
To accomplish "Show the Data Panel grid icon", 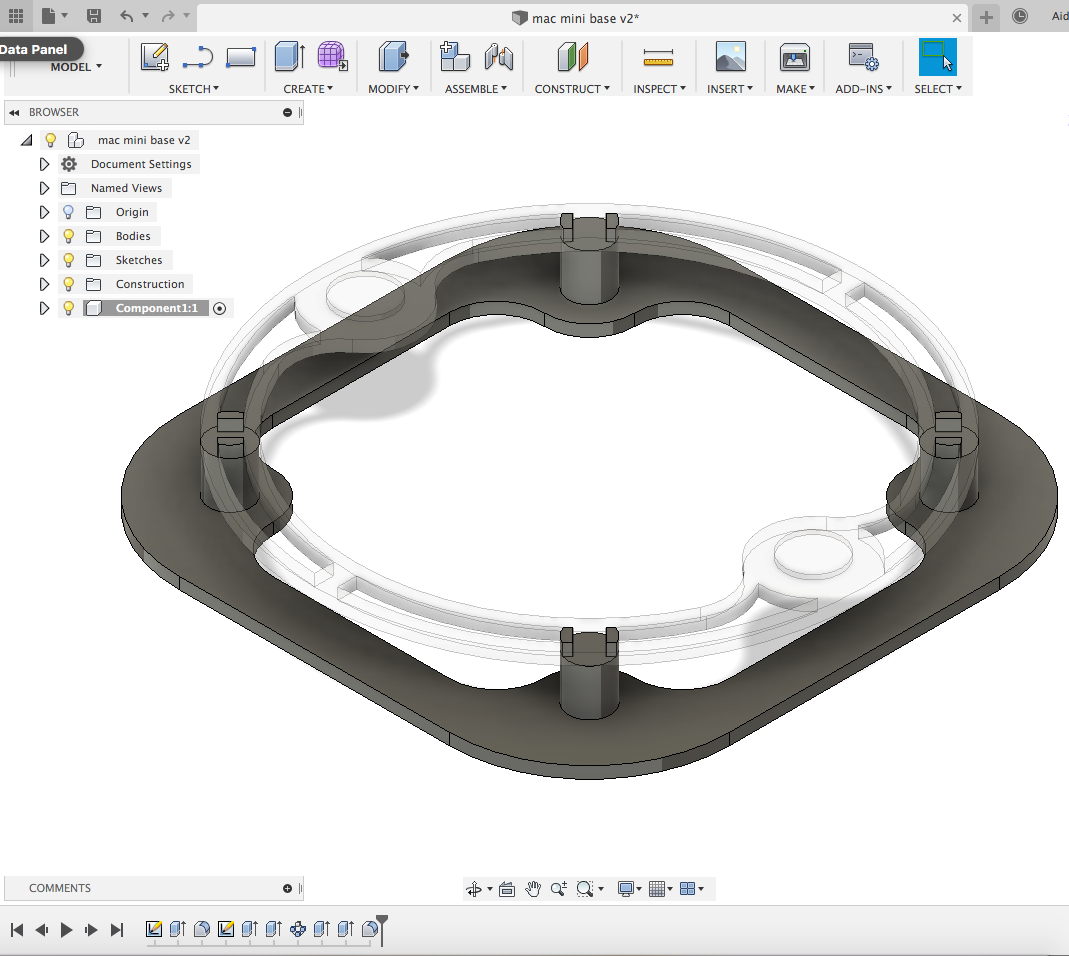I will pyautogui.click(x=16, y=16).
